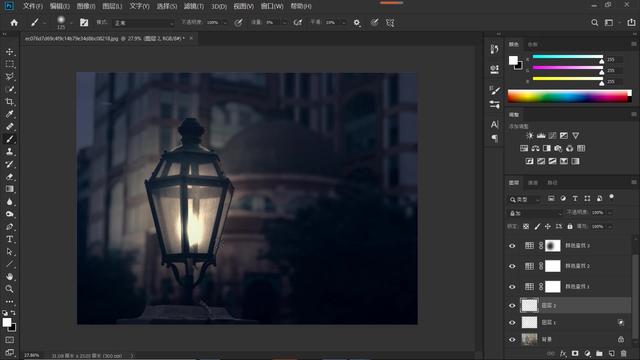Screen dimensions: 640x360
Task: Open the 文件(F) menu
Action: [x=33, y=6]
